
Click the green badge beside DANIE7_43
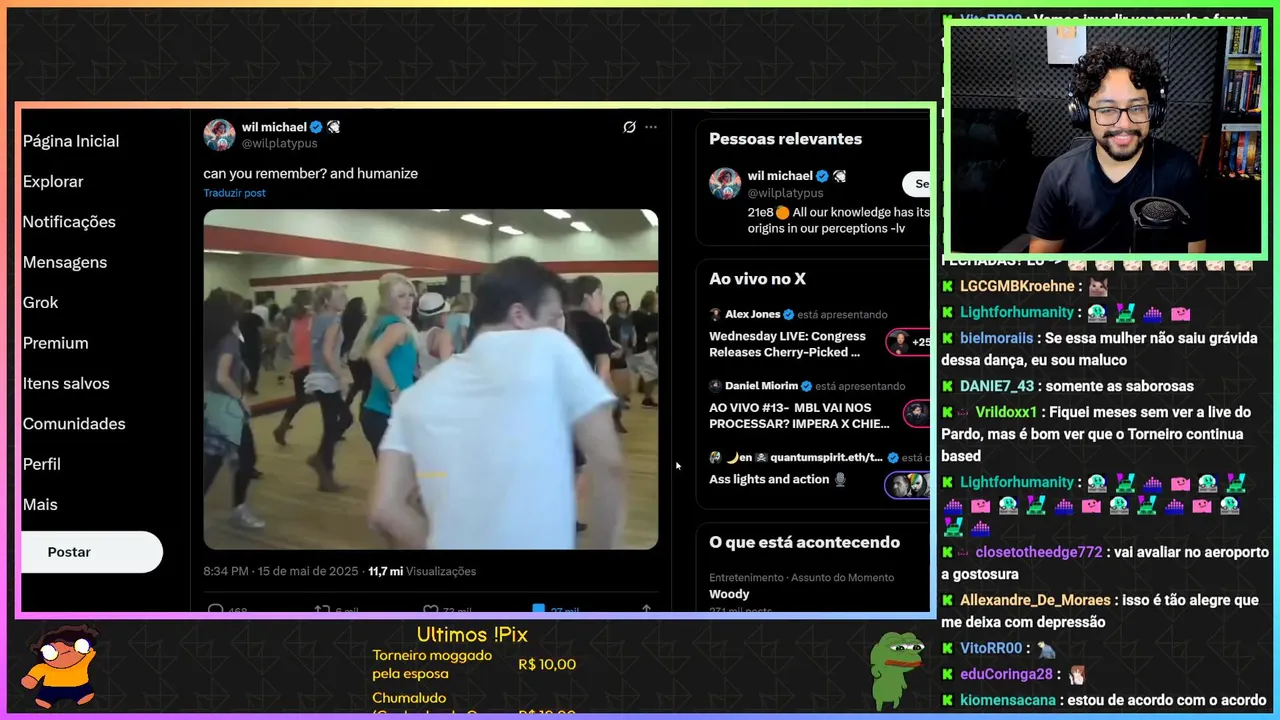(x=948, y=386)
